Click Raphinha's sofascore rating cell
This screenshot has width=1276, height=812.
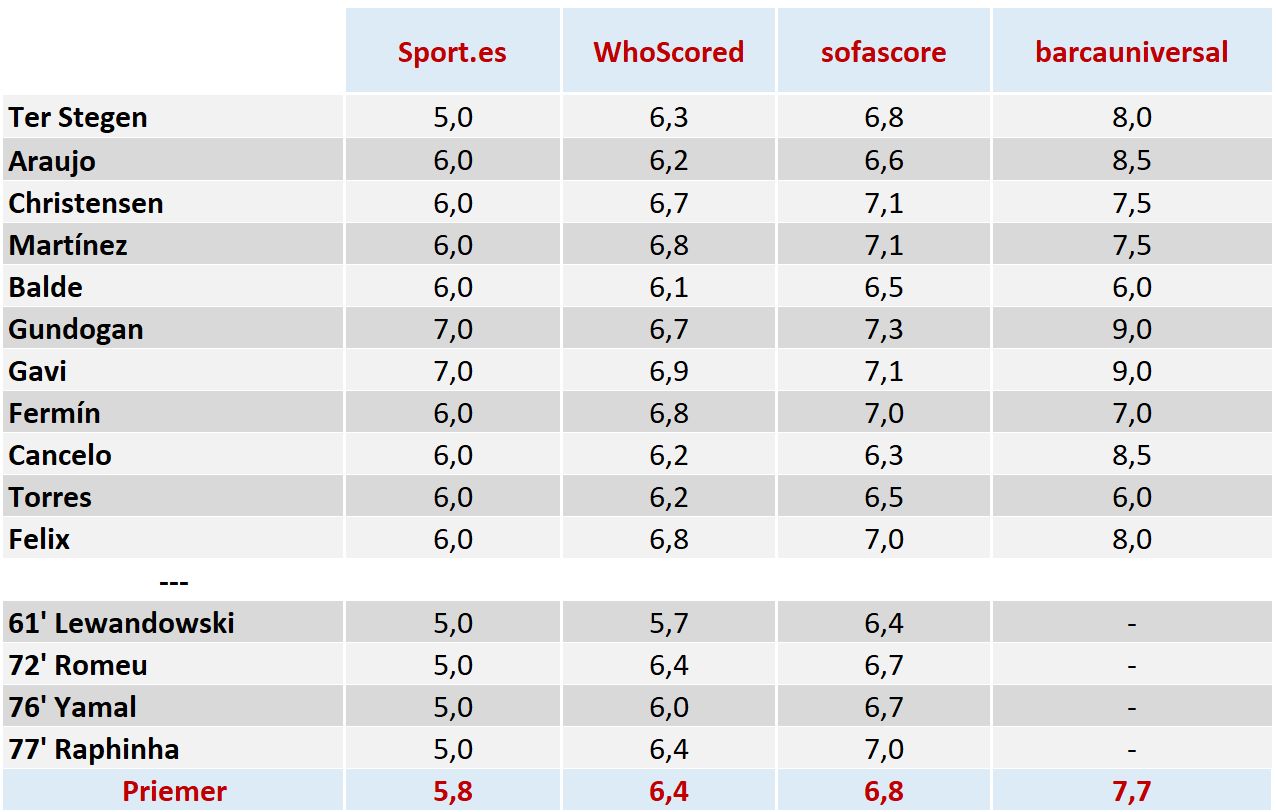click(883, 749)
